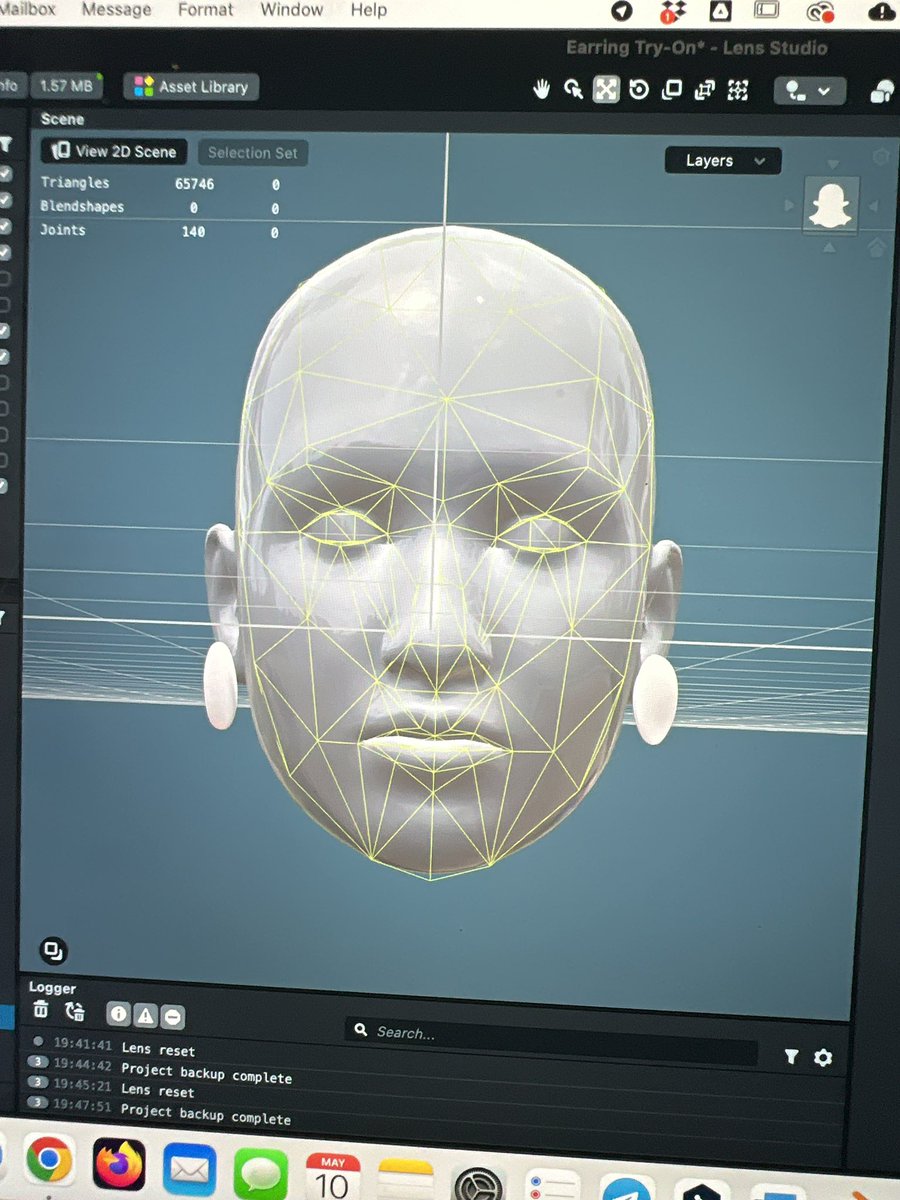This screenshot has height=1200, width=900.
Task: Select the right earring object in scene
Action: pos(655,698)
